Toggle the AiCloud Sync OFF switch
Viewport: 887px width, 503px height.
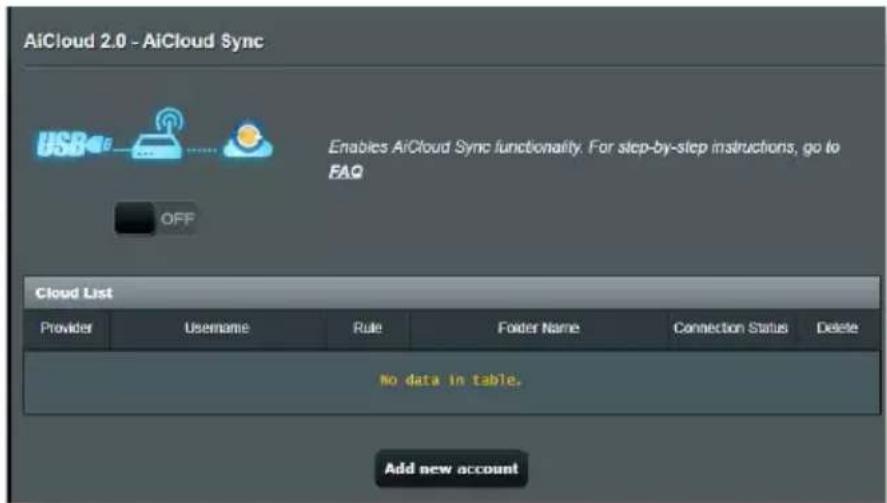tap(156, 218)
